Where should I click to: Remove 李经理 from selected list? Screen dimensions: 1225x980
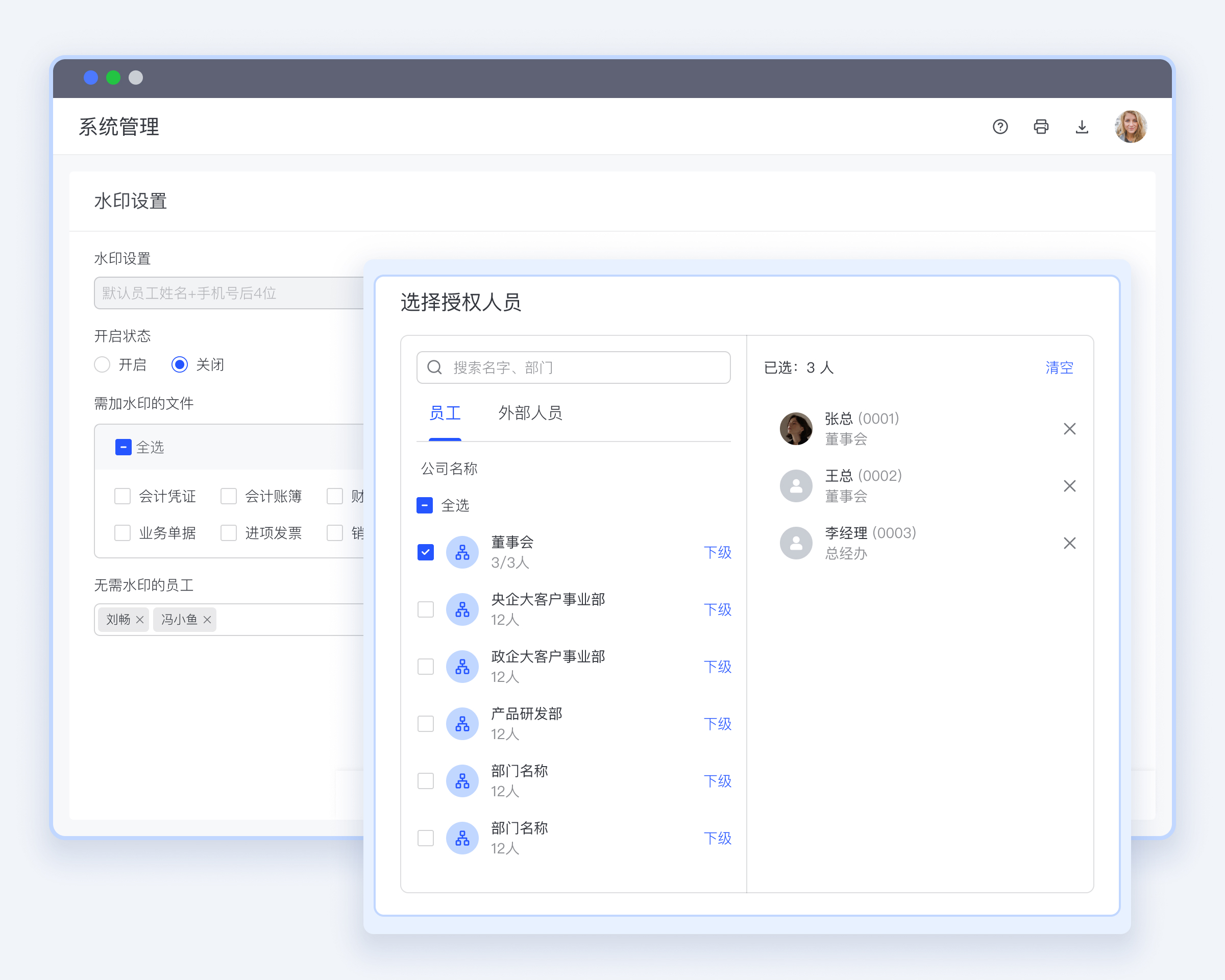(1069, 543)
